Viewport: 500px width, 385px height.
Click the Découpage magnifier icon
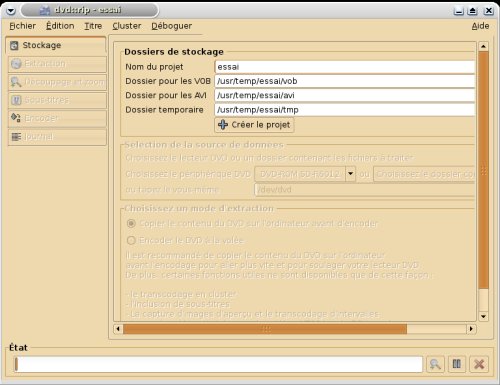[x=16, y=82]
